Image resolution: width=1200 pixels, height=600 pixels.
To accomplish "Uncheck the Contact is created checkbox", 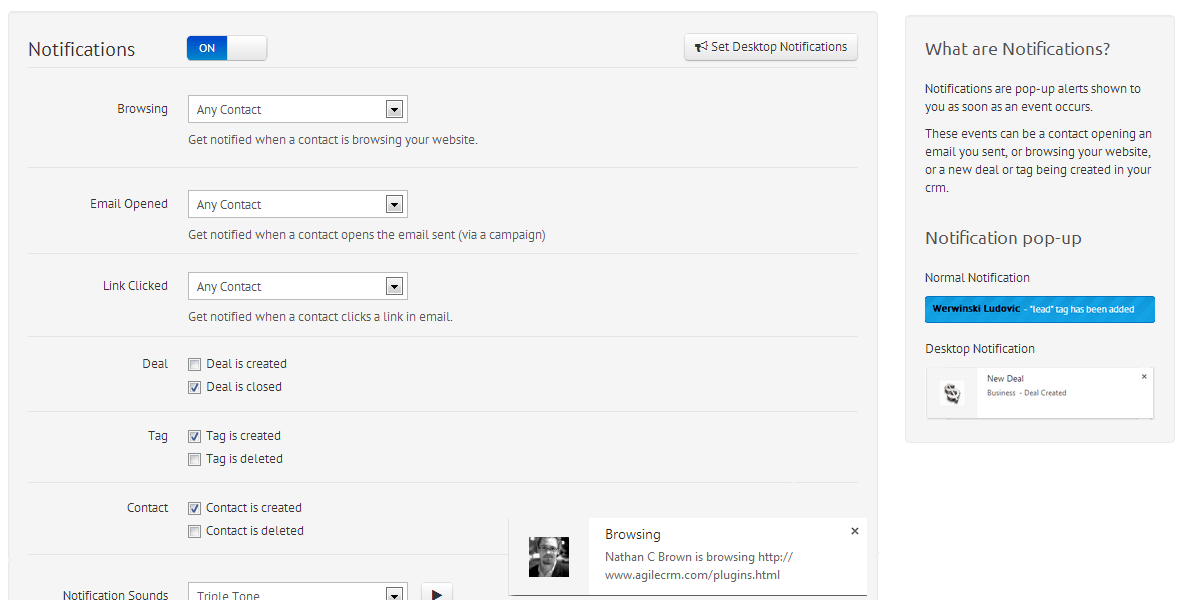I will tap(194, 508).
